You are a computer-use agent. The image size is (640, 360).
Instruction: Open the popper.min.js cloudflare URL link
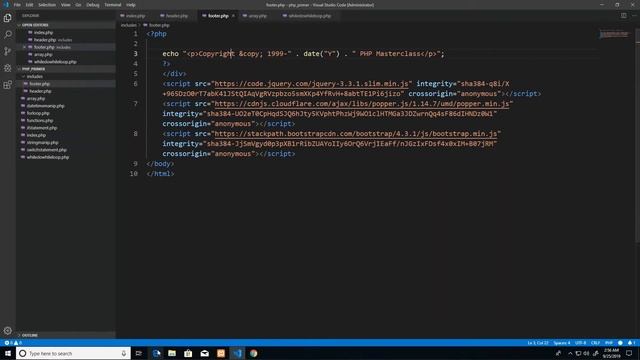[x=362, y=104]
